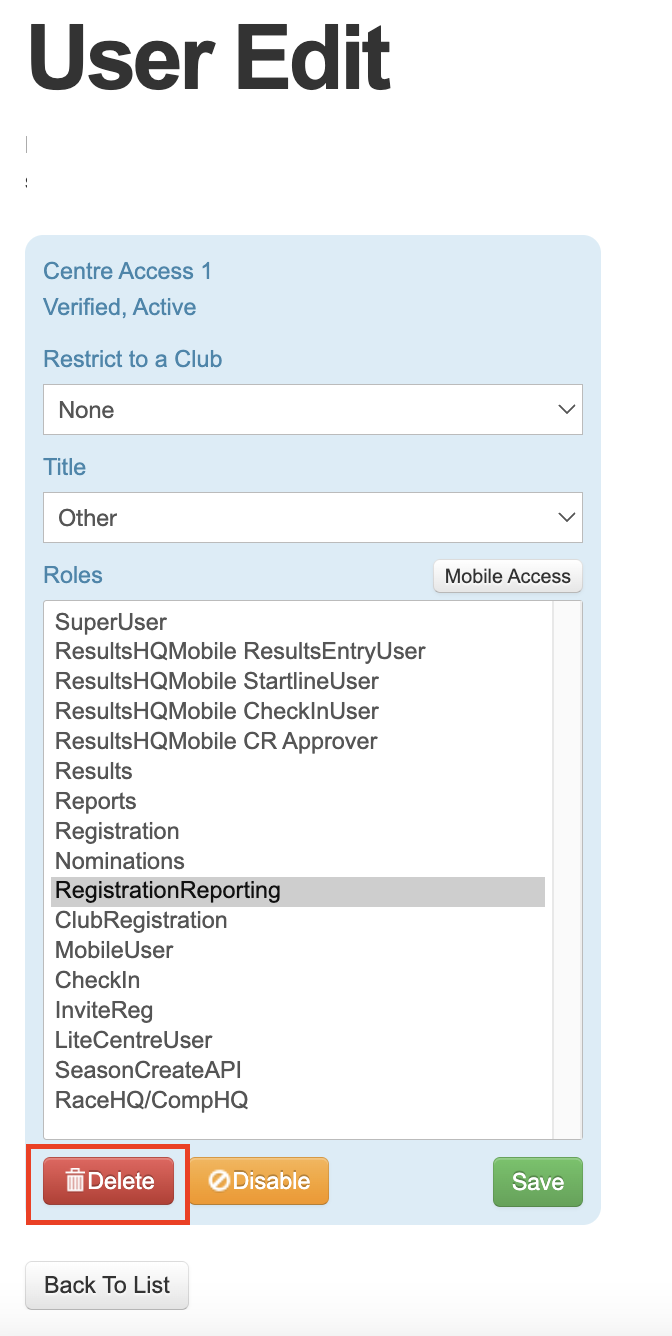This screenshot has height=1336, width=672.
Task: Select the InviteReg role
Action: [298, 1011]
